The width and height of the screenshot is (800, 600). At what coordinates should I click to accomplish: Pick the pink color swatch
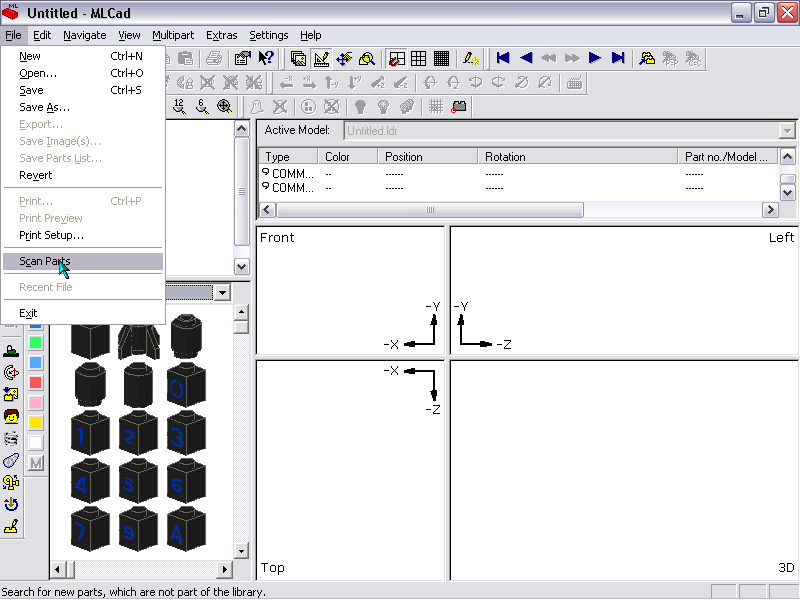[x=35, y=403]
